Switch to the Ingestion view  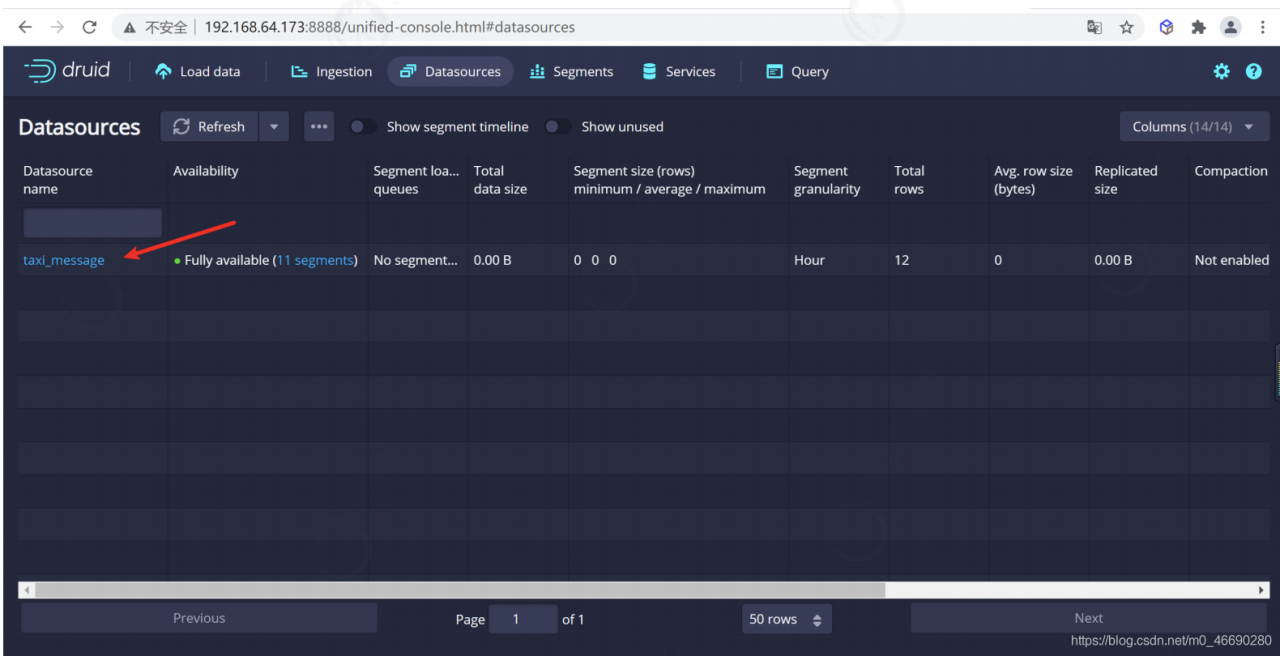[x=331, y=72]
